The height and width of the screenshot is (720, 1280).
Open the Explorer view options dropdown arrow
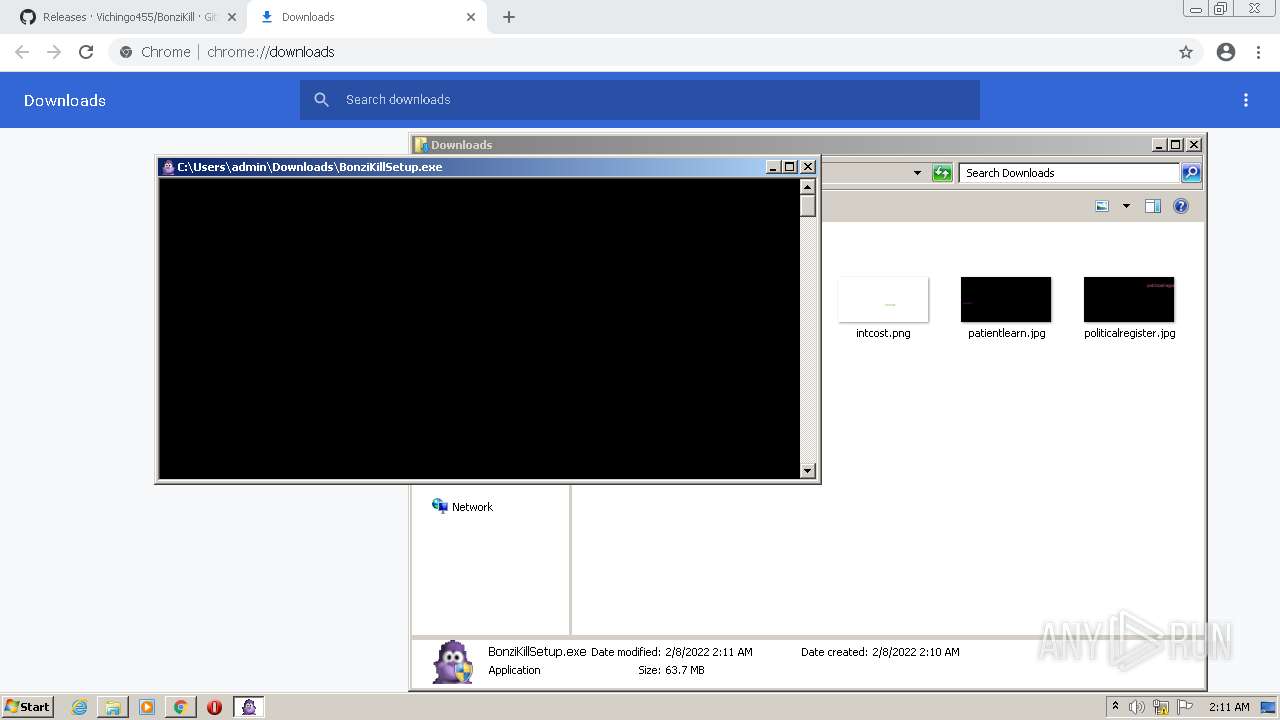point(1126,206)
